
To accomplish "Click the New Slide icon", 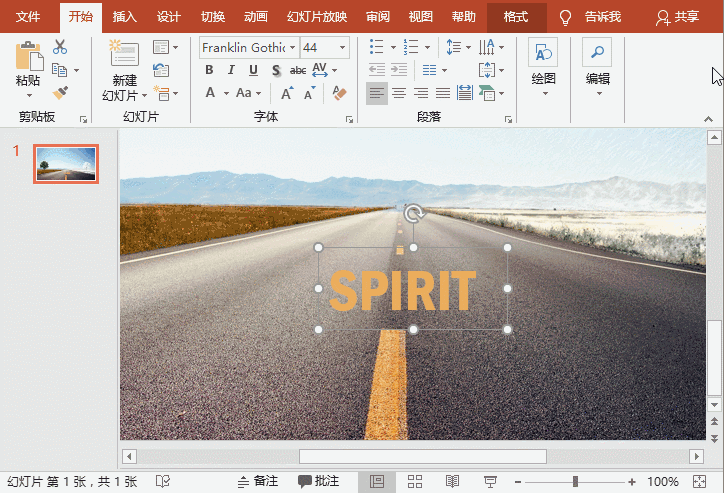I will coord(124,55).
